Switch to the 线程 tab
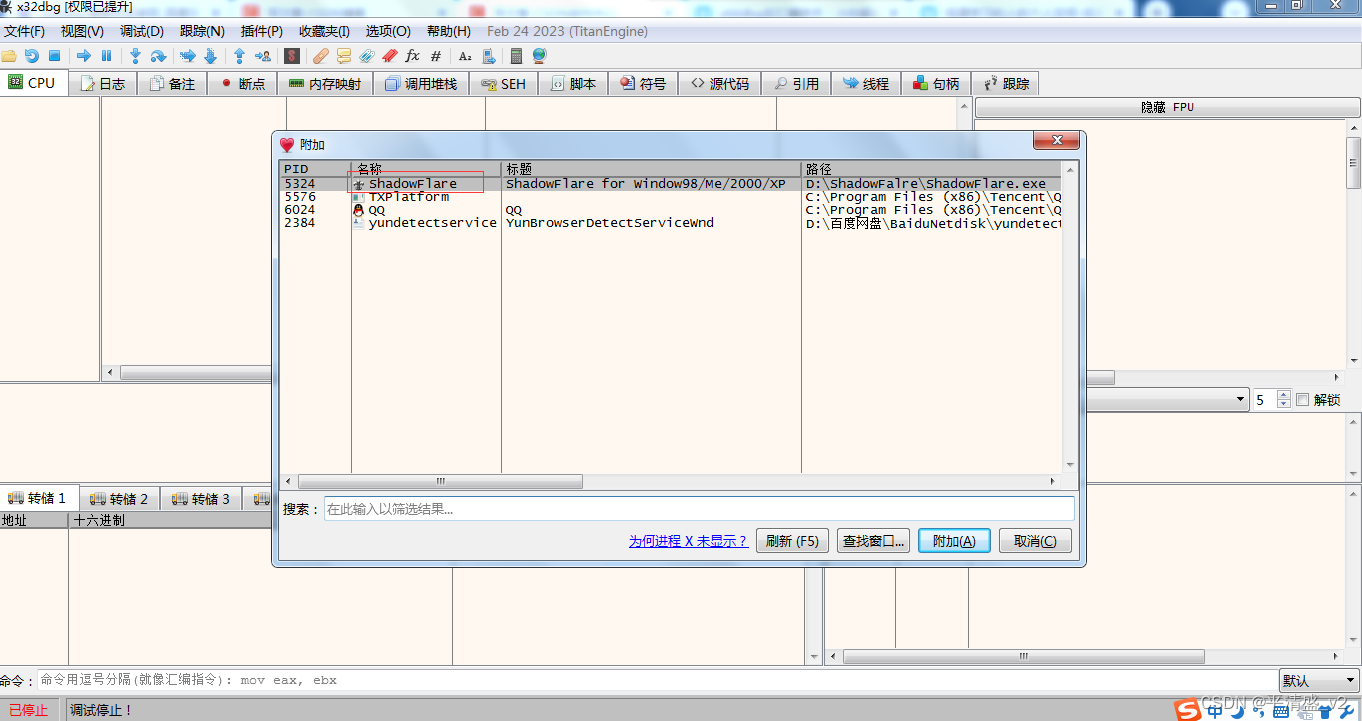The height and width of the screenshot is (721, 1362). coord(866,84)
